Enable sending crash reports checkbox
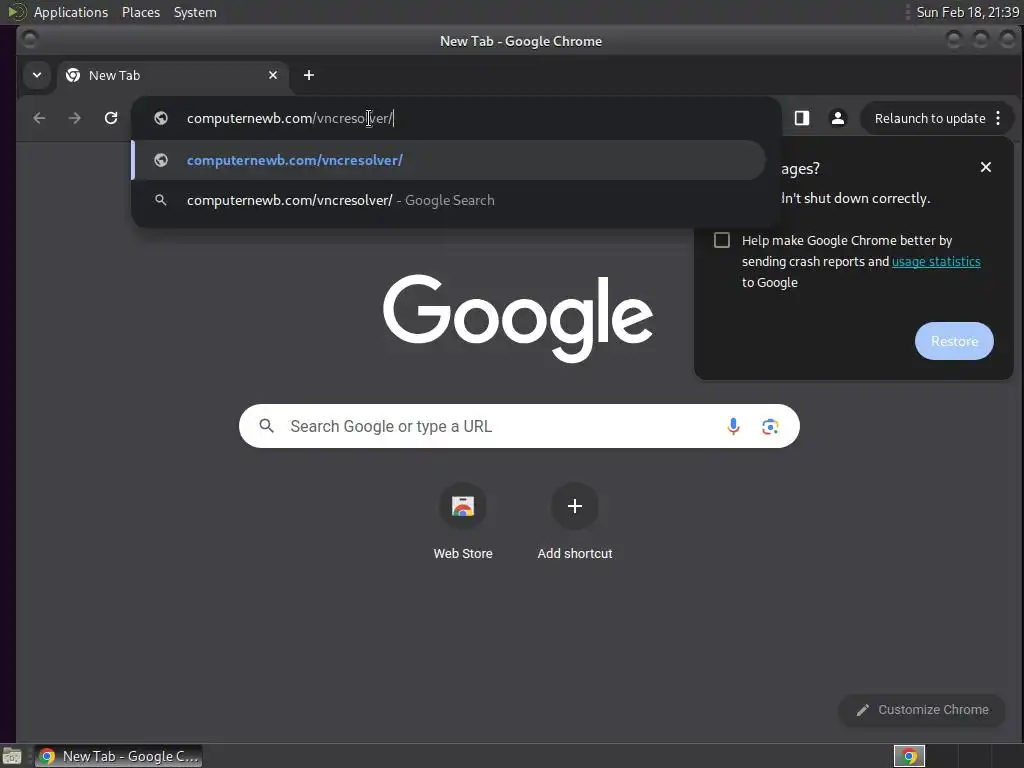Viewport: 1024px width, 768px height. [x=722, y=240]
